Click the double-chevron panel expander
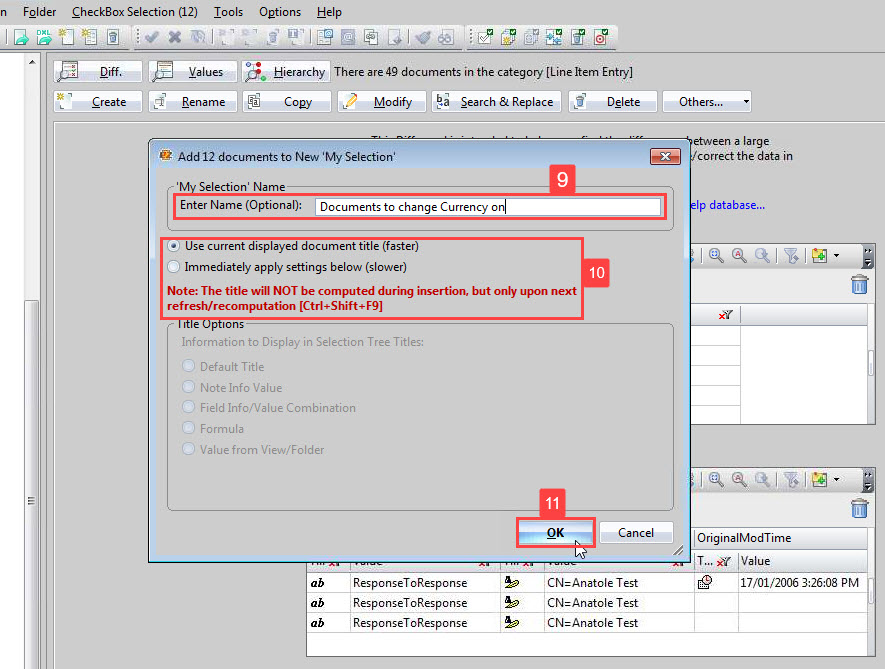Screen dimensions: 885x669 pos(868,251)
